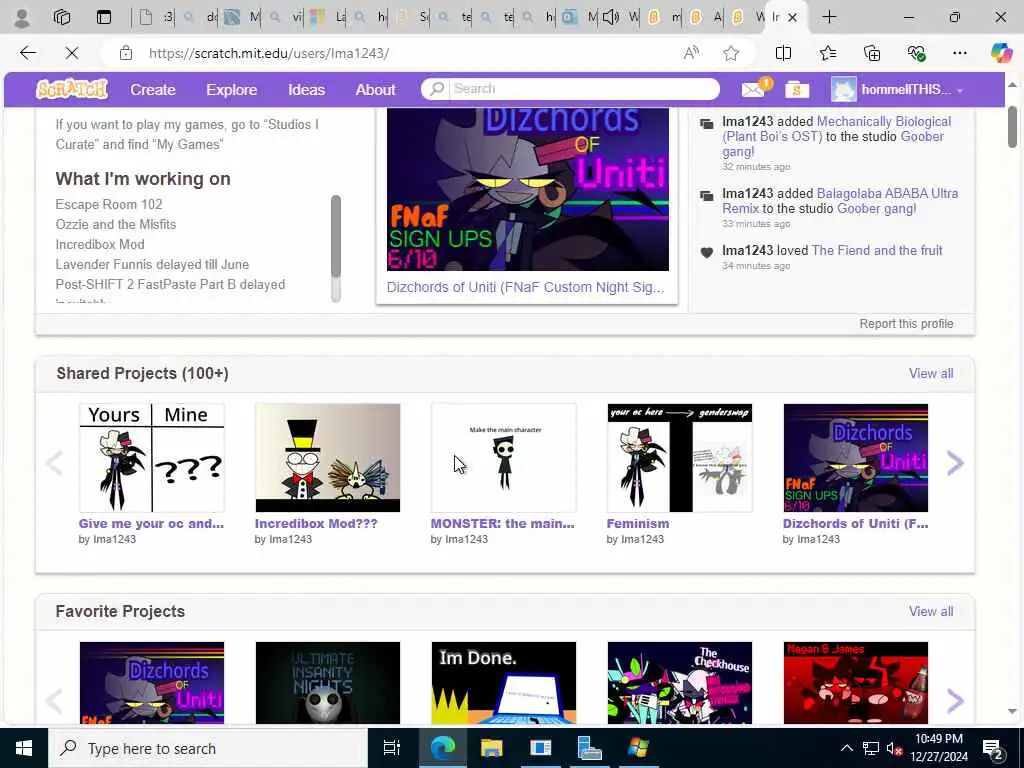Open Scratch messages envelope icon
This screenshot has width=1024, height=768.
755,89
